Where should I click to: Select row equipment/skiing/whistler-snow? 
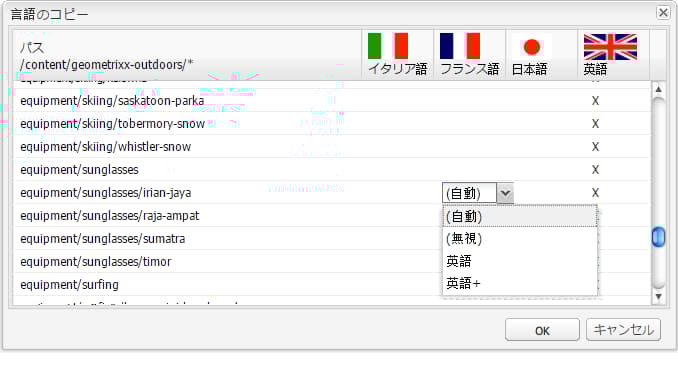point(332,147)
